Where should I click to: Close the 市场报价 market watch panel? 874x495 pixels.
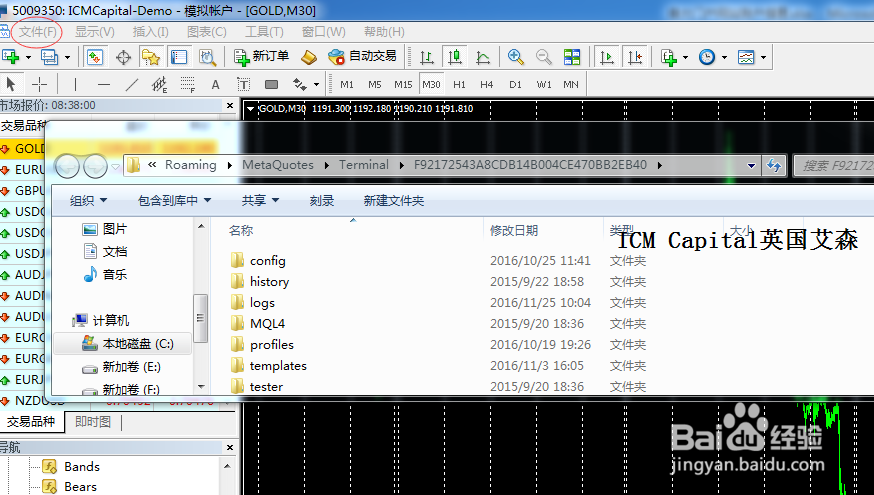230,105
